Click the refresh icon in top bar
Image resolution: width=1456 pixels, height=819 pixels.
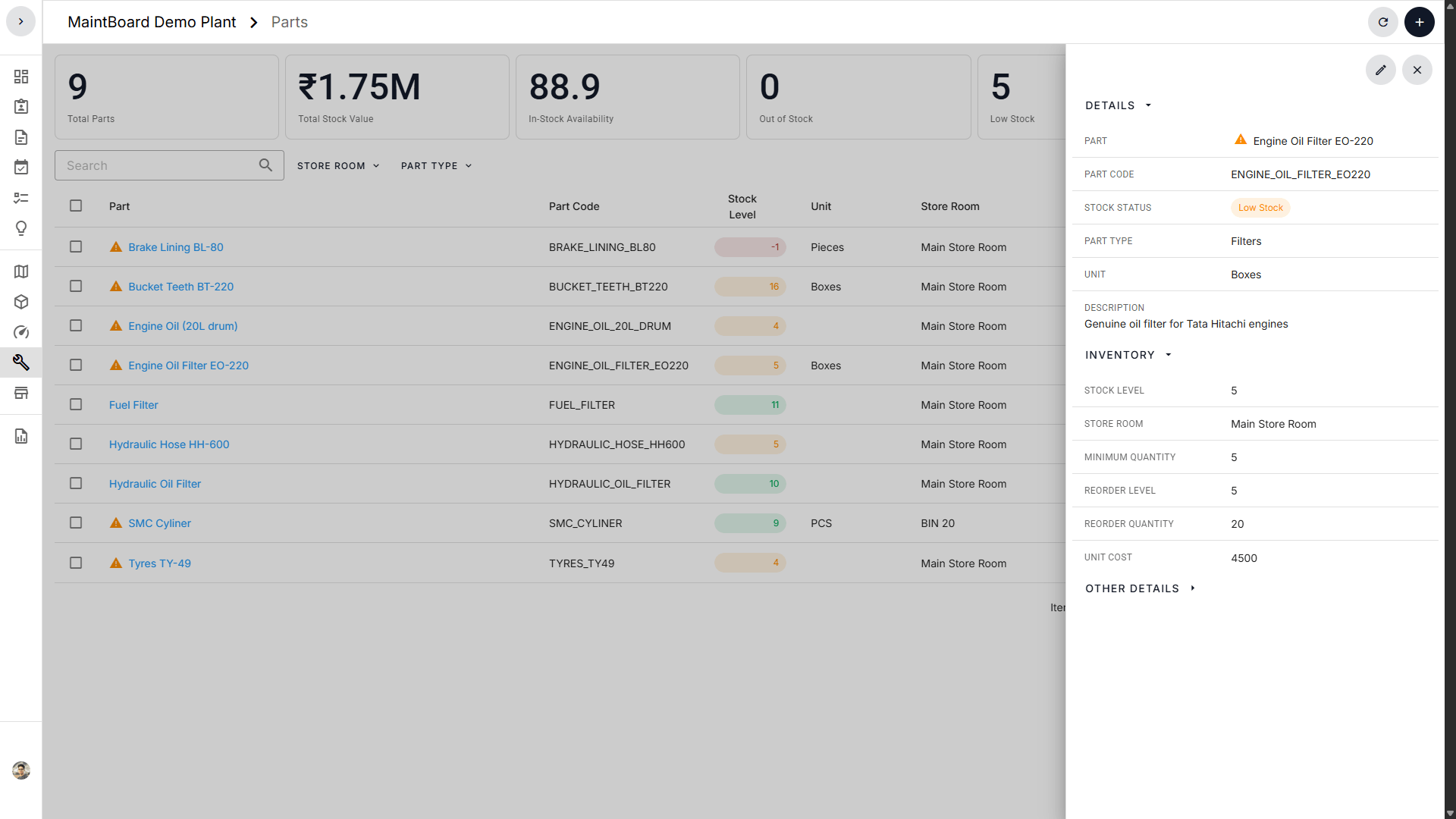[1382, 22]
